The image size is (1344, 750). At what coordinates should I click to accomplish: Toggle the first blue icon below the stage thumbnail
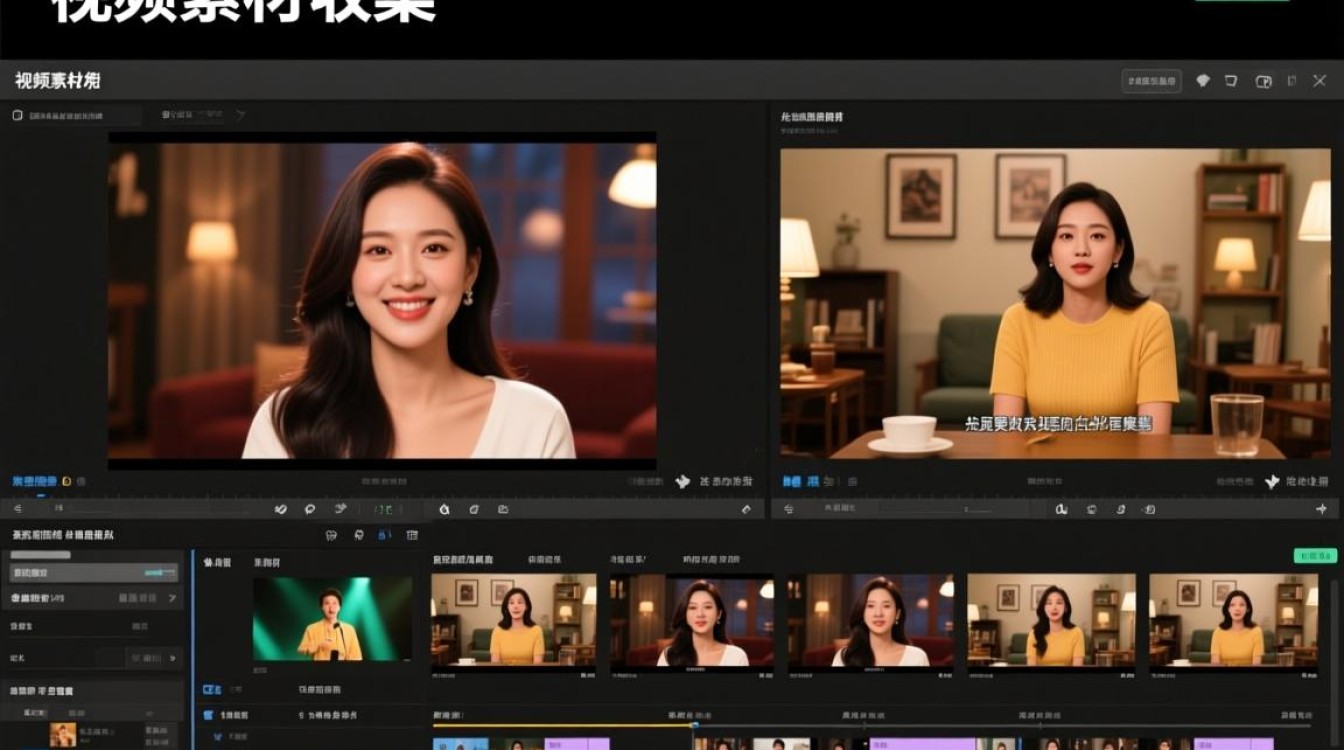point(212,690)
